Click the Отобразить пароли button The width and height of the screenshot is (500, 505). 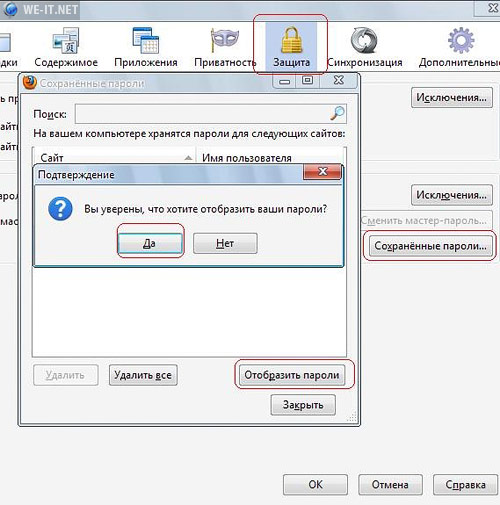[292, 375]
